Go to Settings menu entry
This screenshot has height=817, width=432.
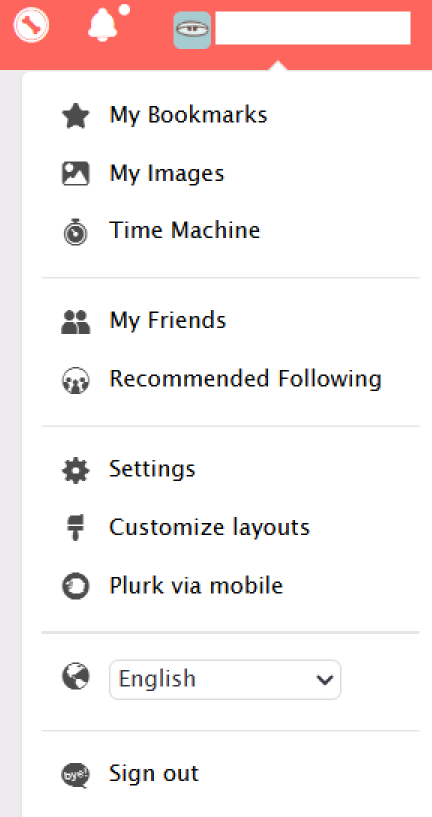pos(152,469)
